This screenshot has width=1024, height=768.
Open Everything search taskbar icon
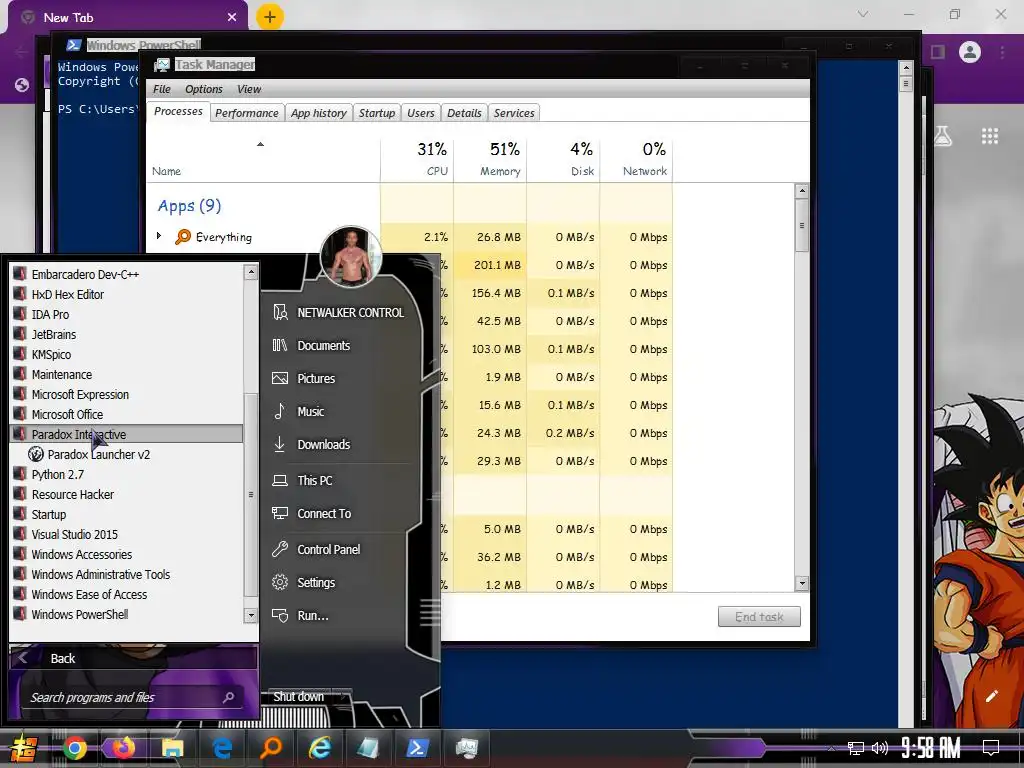click(x=270, y=748)
